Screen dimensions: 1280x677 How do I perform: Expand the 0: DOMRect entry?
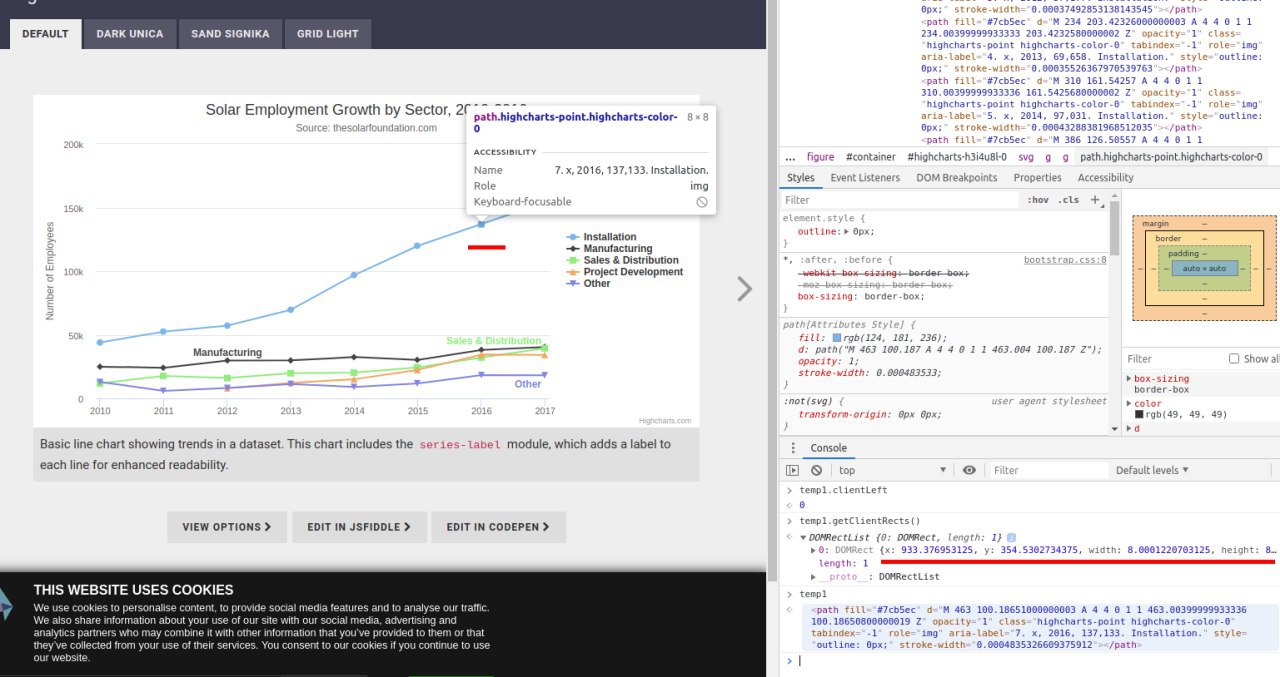click(814, 551)
